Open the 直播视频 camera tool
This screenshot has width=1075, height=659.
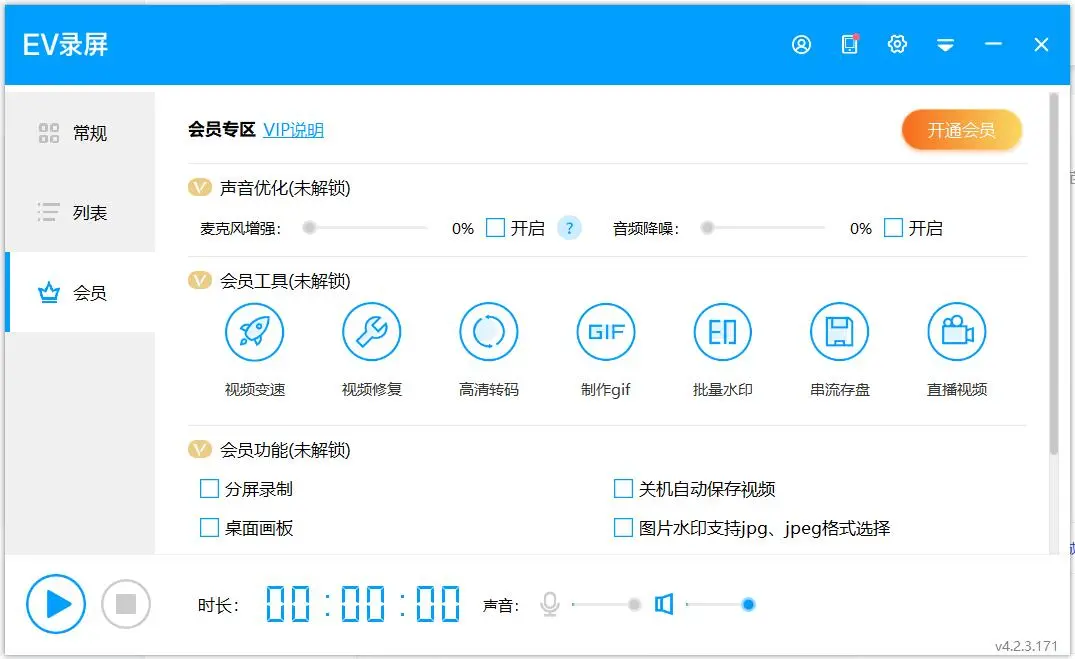957,332
